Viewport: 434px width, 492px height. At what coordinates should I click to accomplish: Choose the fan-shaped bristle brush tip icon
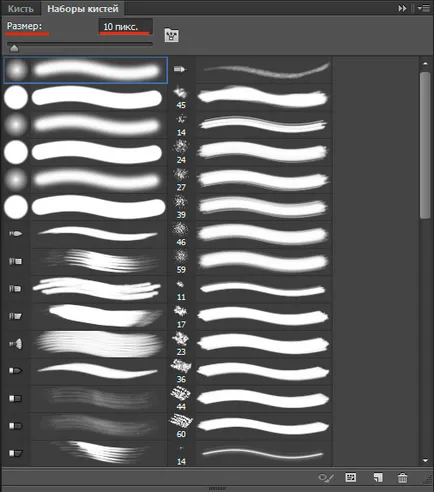tap(16, 343)
